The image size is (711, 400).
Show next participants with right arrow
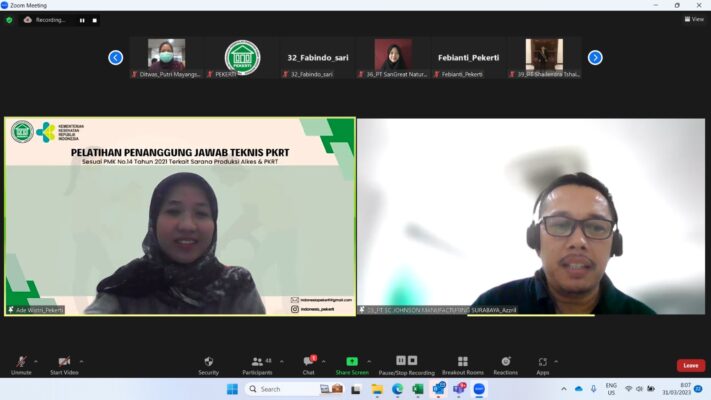[x=595, y=57]
